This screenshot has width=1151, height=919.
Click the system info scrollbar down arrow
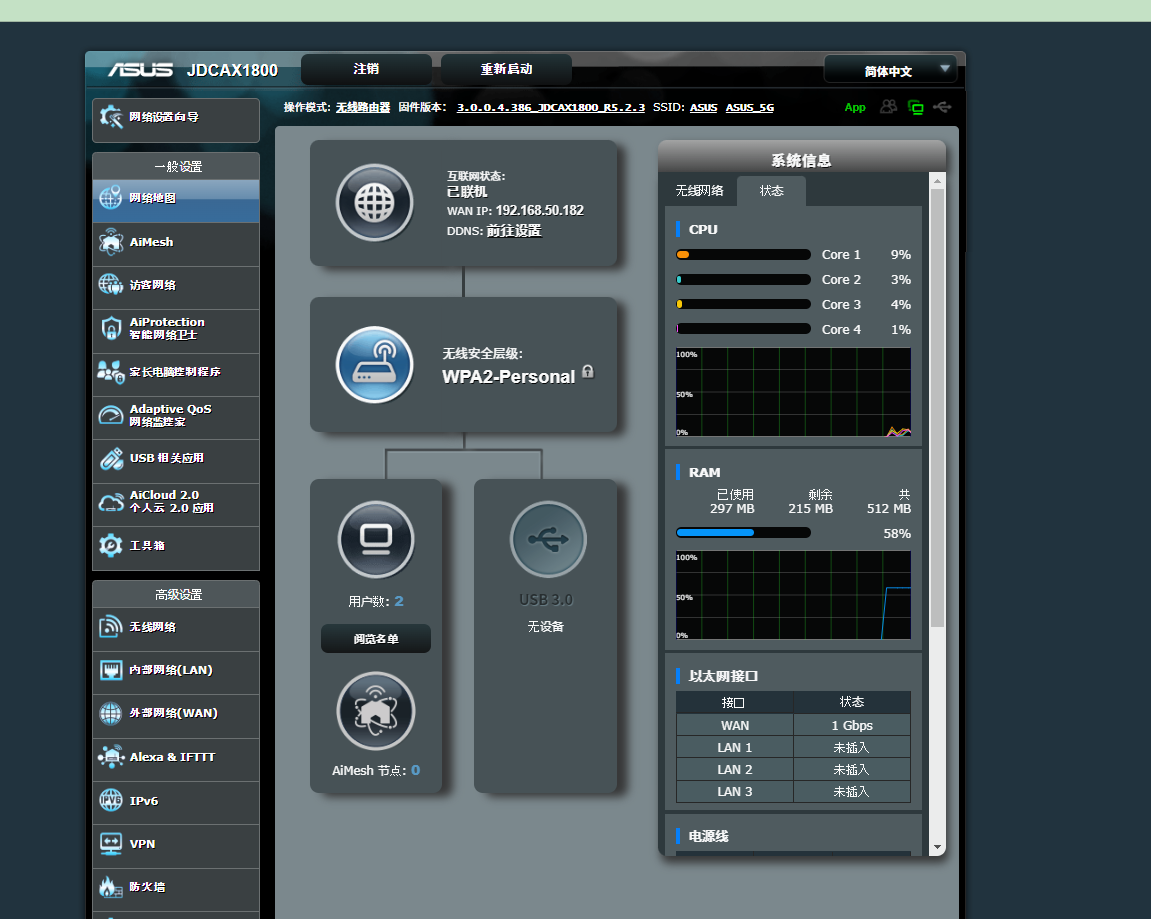click(x=937, y=846)
